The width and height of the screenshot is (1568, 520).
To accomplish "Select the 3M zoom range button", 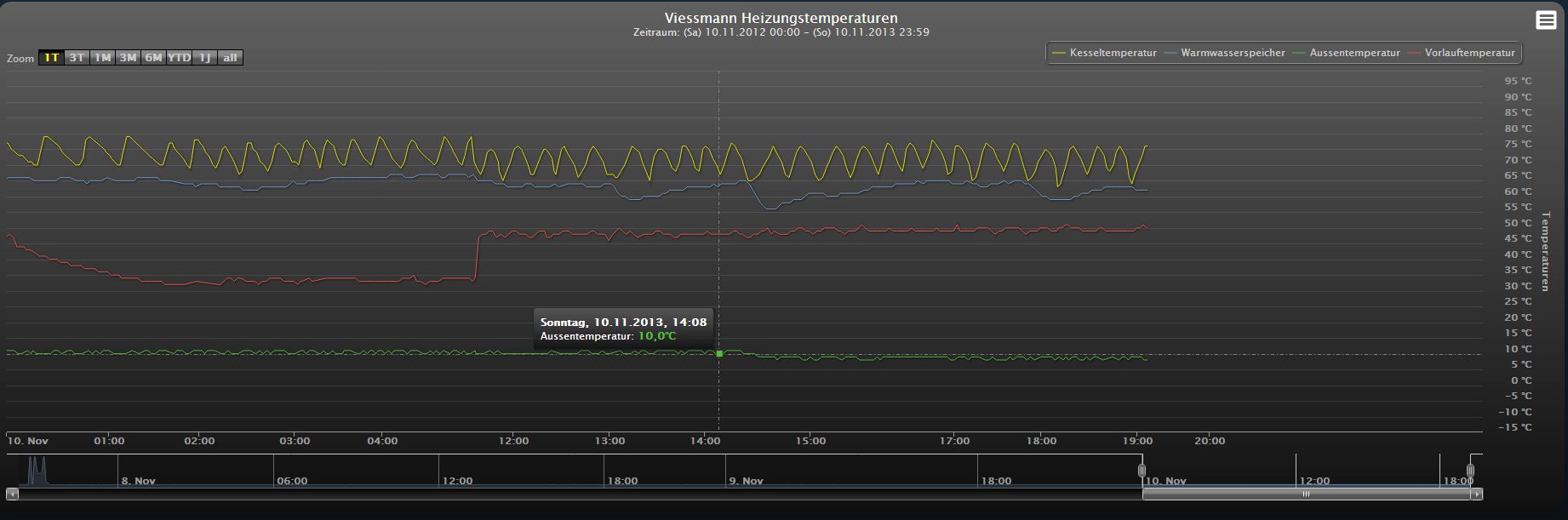I will pyautogui.click(x=129, y=57).
